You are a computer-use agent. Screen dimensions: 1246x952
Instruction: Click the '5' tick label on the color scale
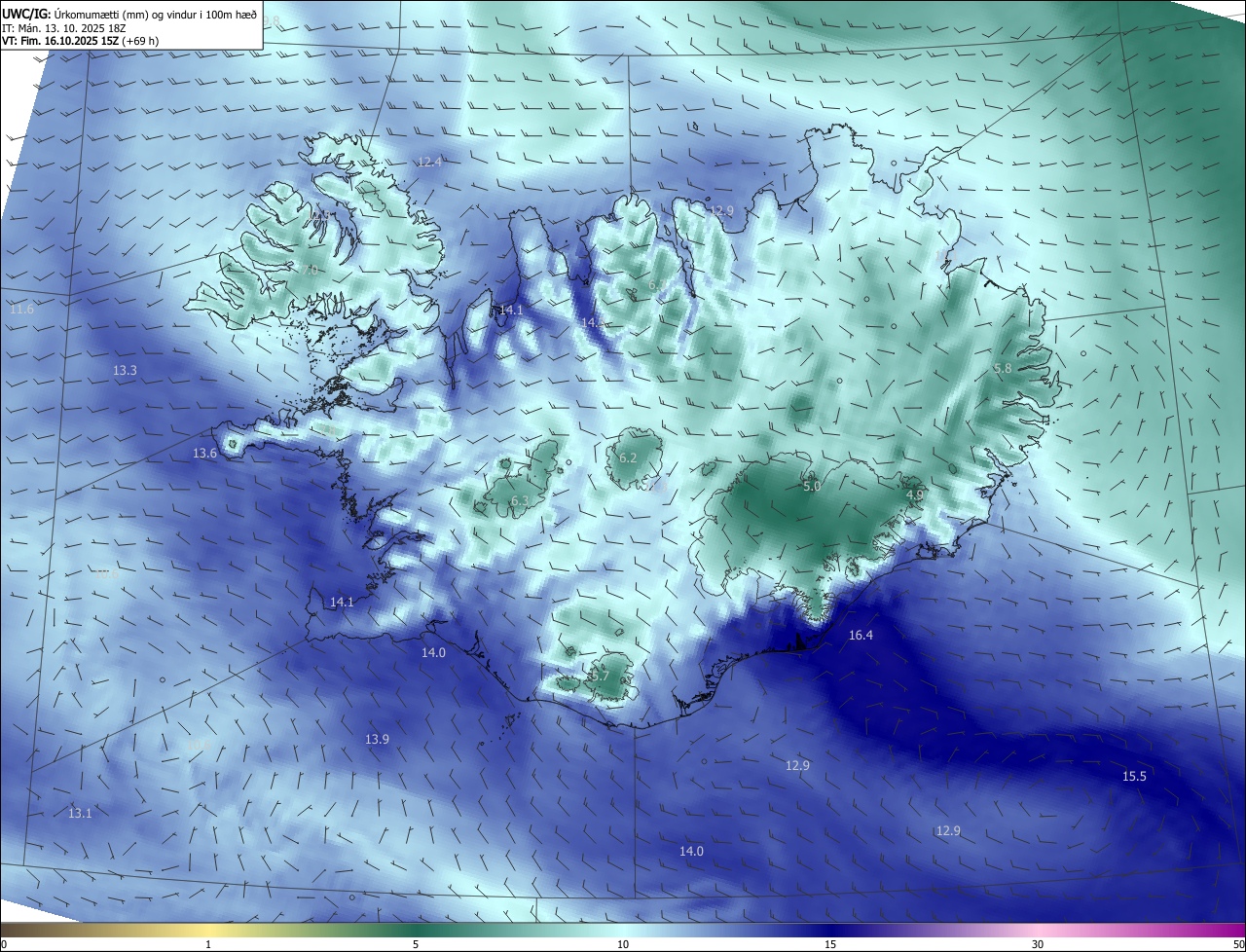click(416, 944)
